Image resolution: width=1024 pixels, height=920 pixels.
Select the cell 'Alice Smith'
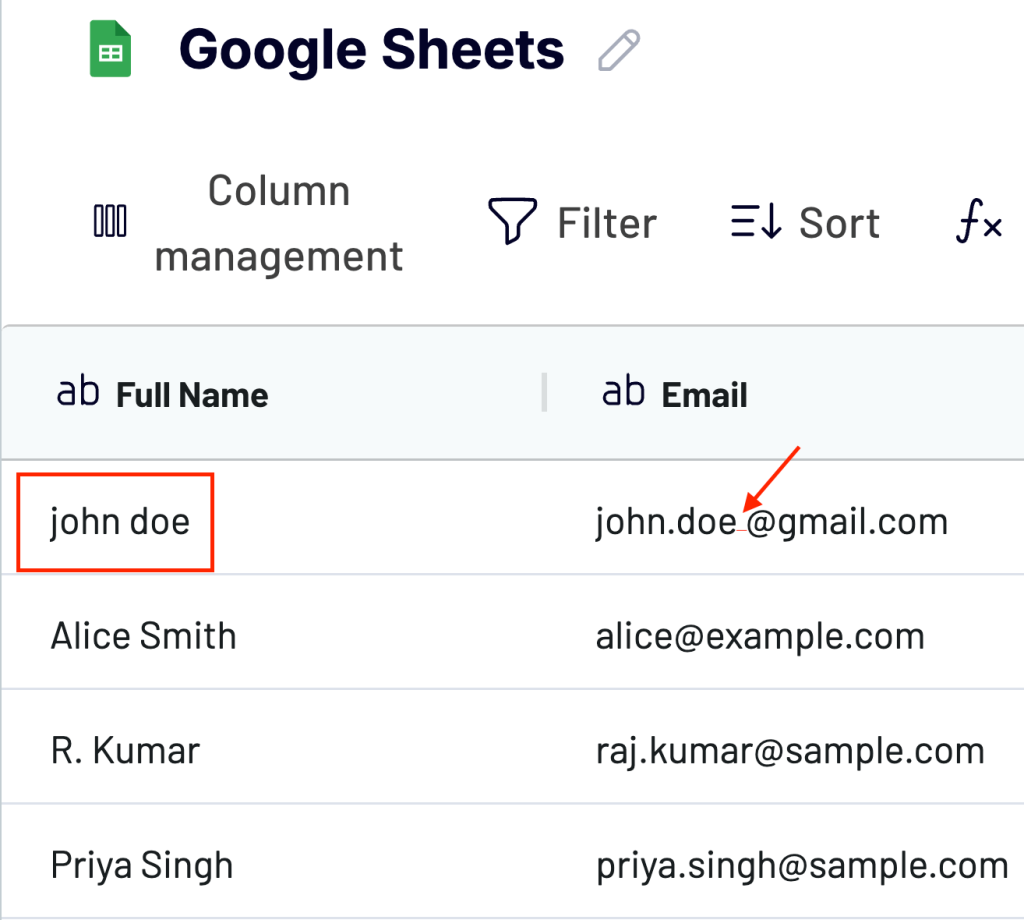click(144, 636)
